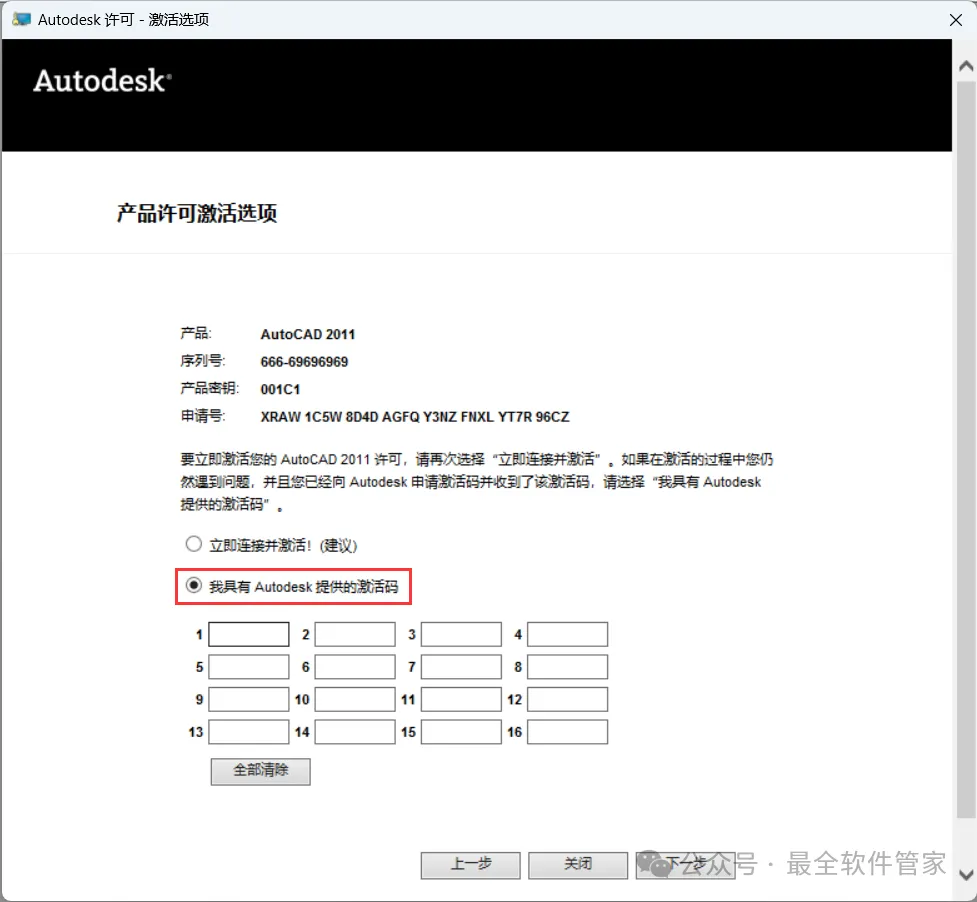This screenshot has width=977, height=902.
Task: Click activation code field 1
Action: (249, 634)
